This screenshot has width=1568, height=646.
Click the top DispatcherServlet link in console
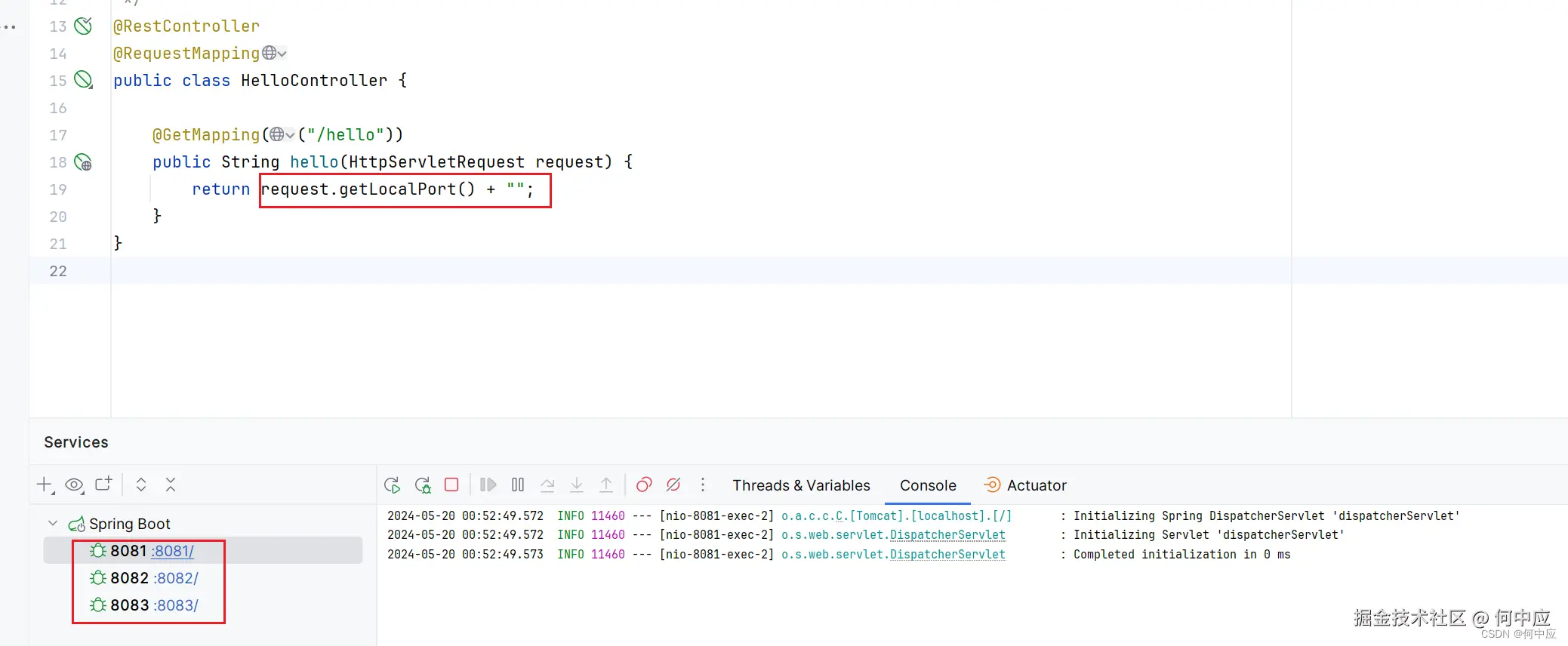947,535
